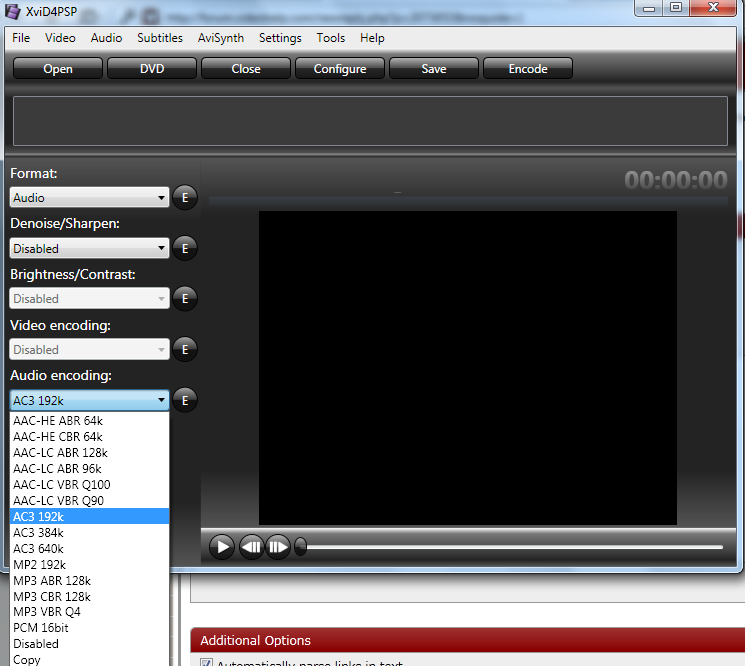The image size is (745, 666).
Task: Select the highlighted AC3 192k preset
Action: [x=89, y=516]
